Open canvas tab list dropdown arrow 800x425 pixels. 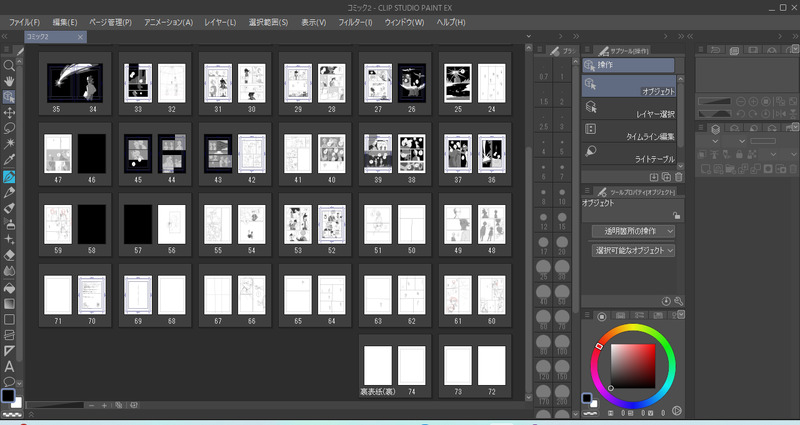(529, 36)
